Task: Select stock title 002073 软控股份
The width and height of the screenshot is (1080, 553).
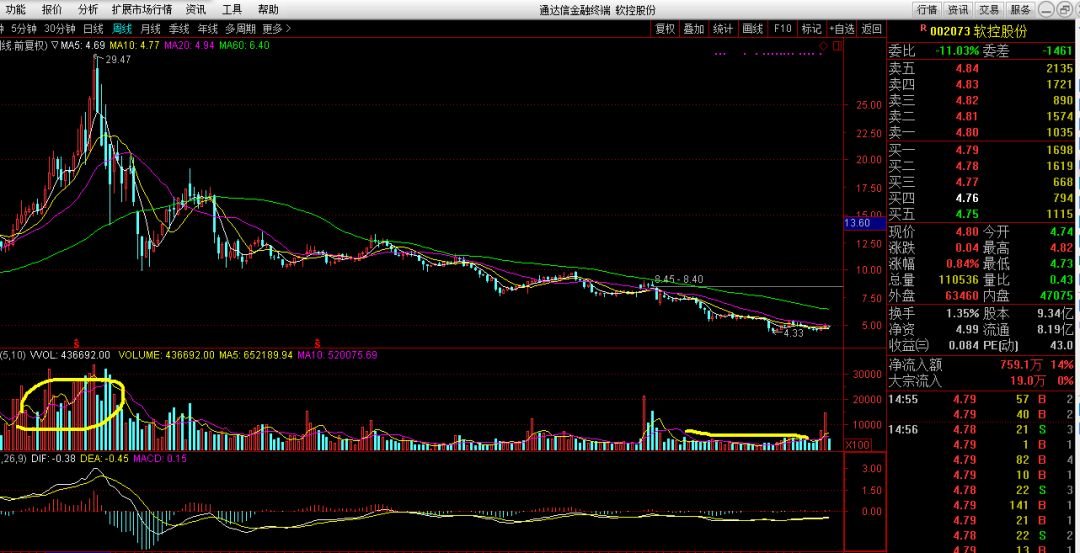Action: (978, 32)
